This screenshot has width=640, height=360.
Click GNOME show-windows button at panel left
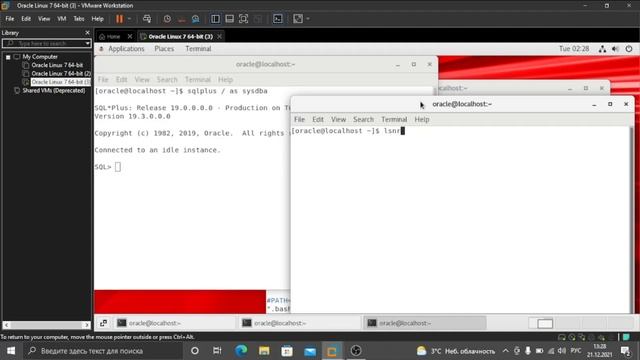[x=104, y=323]
